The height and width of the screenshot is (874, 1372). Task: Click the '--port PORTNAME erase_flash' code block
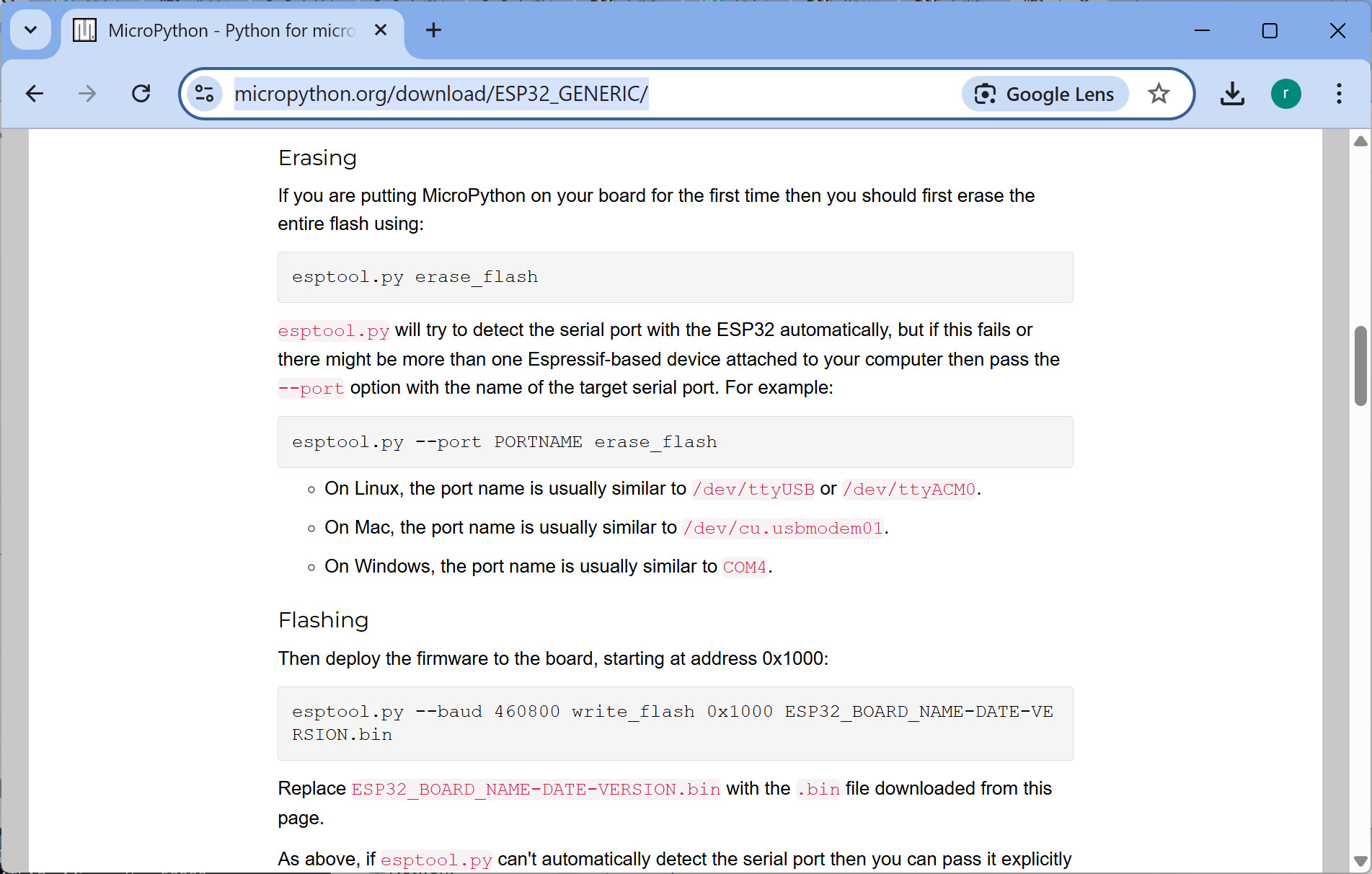point(675,442)
